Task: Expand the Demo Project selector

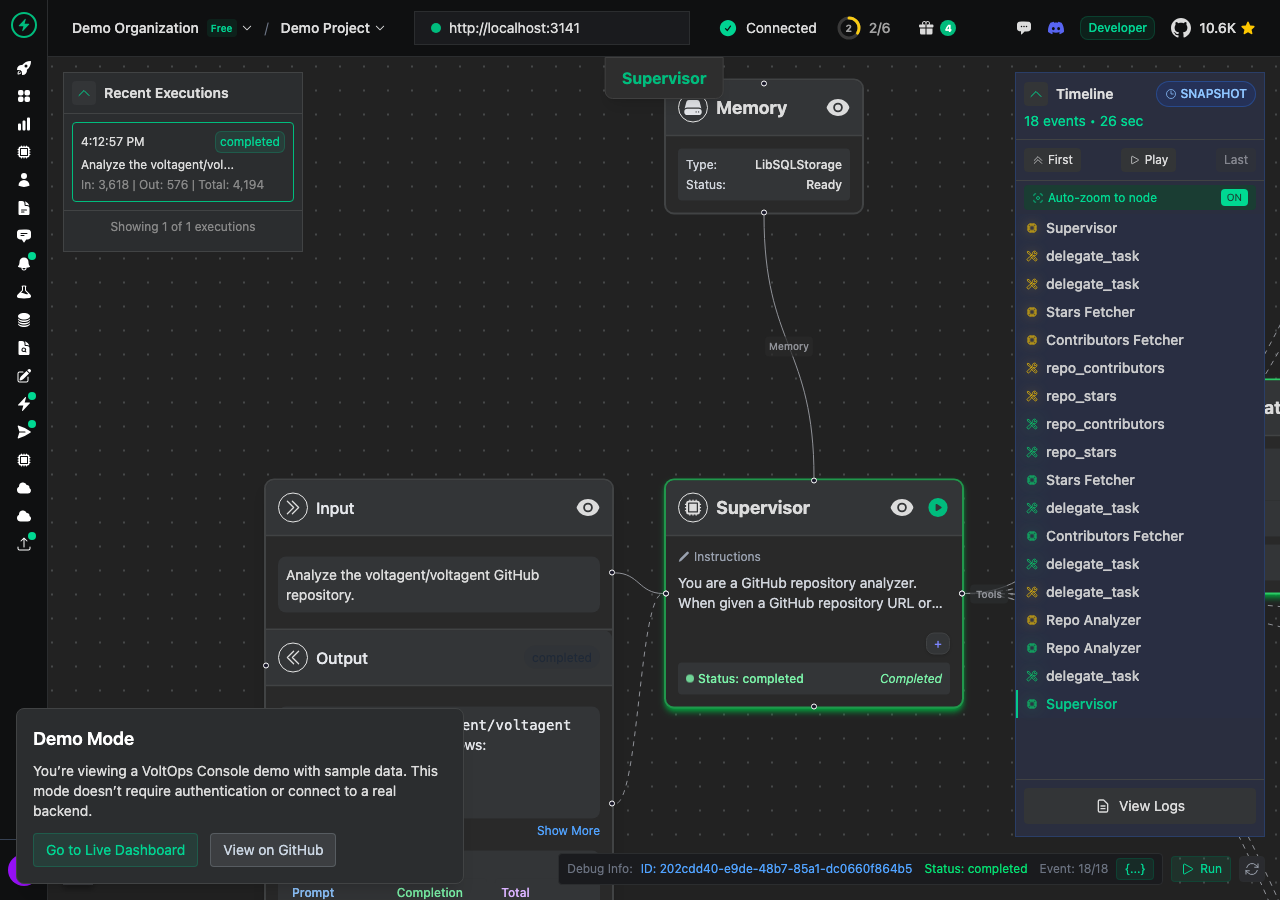Action: [x=333, y=28]
